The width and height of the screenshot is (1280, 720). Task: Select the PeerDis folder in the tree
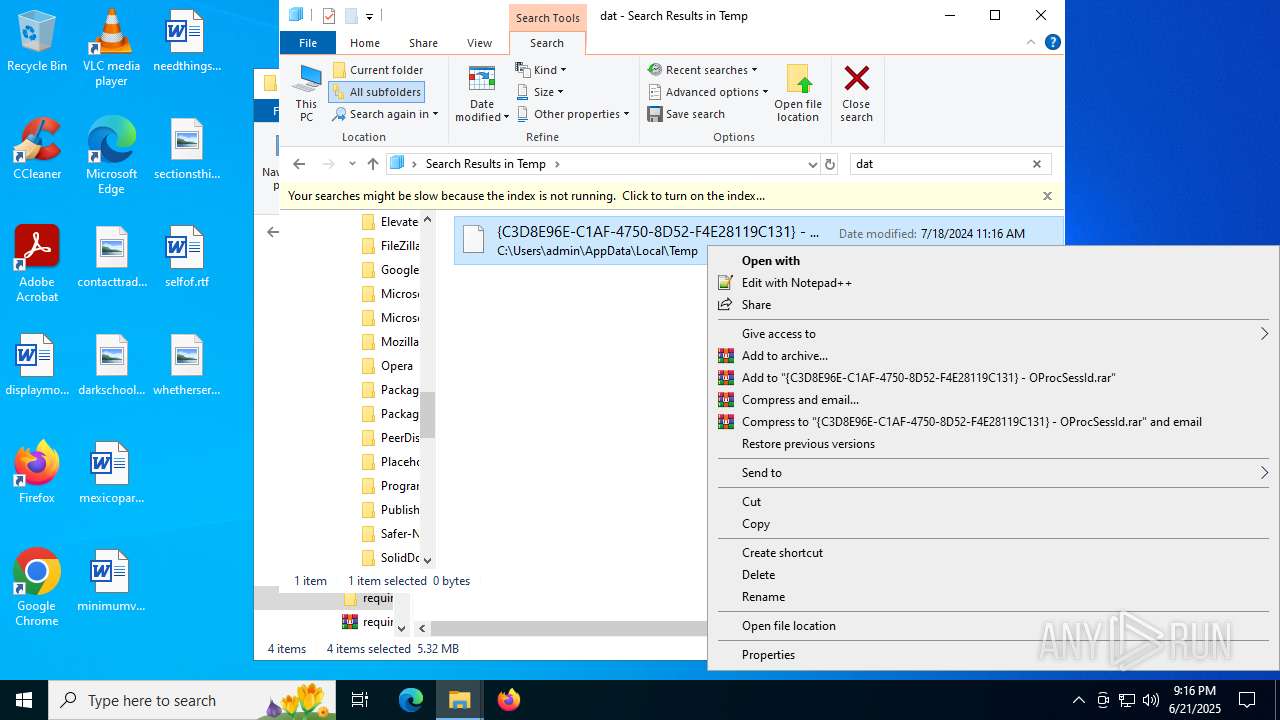coord(390,438)
